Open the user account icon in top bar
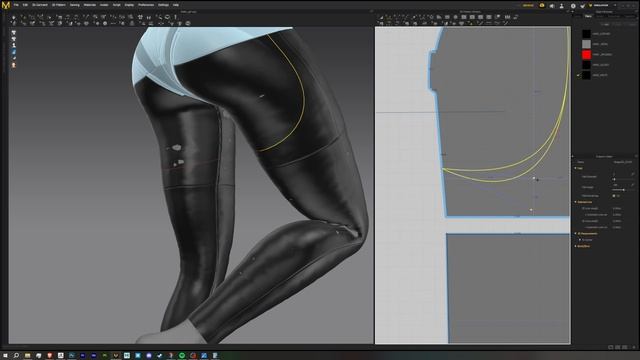 [562, 6]
